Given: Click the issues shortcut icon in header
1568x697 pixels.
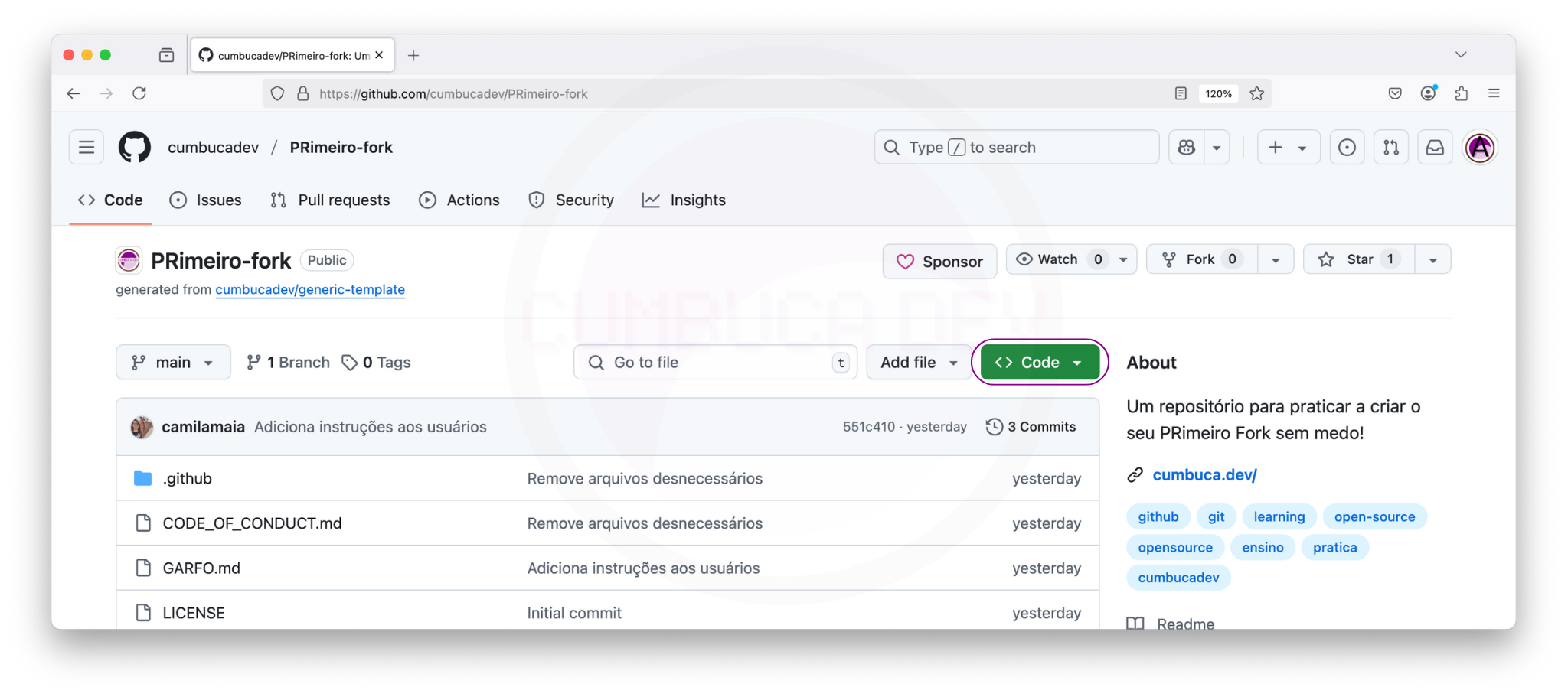Looking at the screenshot, I should [1347, 147].
